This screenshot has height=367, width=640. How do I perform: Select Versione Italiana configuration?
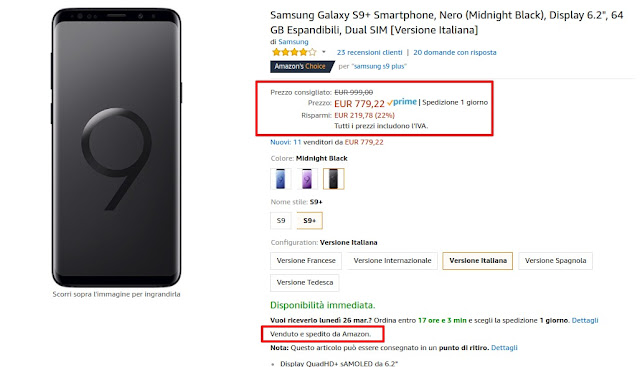click(x=478, y=260)
